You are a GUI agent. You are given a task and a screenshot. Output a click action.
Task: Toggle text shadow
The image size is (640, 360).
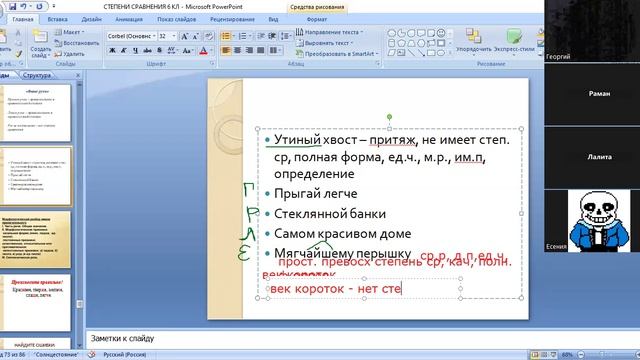pyautogui.click(x=159, y=51)
